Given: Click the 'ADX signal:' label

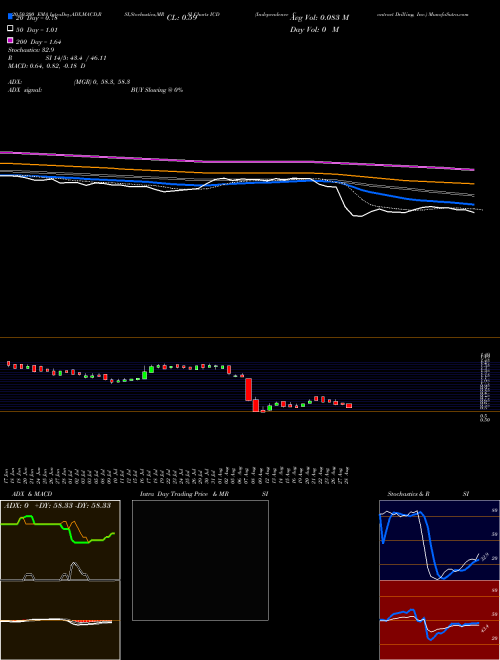Looking at the screenshot, I should (25, 90).
